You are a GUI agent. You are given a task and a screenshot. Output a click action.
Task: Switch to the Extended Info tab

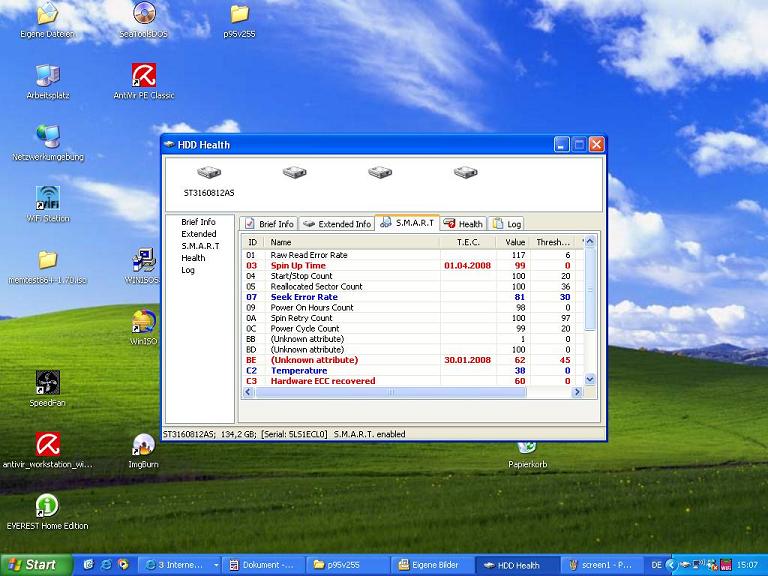336,224
